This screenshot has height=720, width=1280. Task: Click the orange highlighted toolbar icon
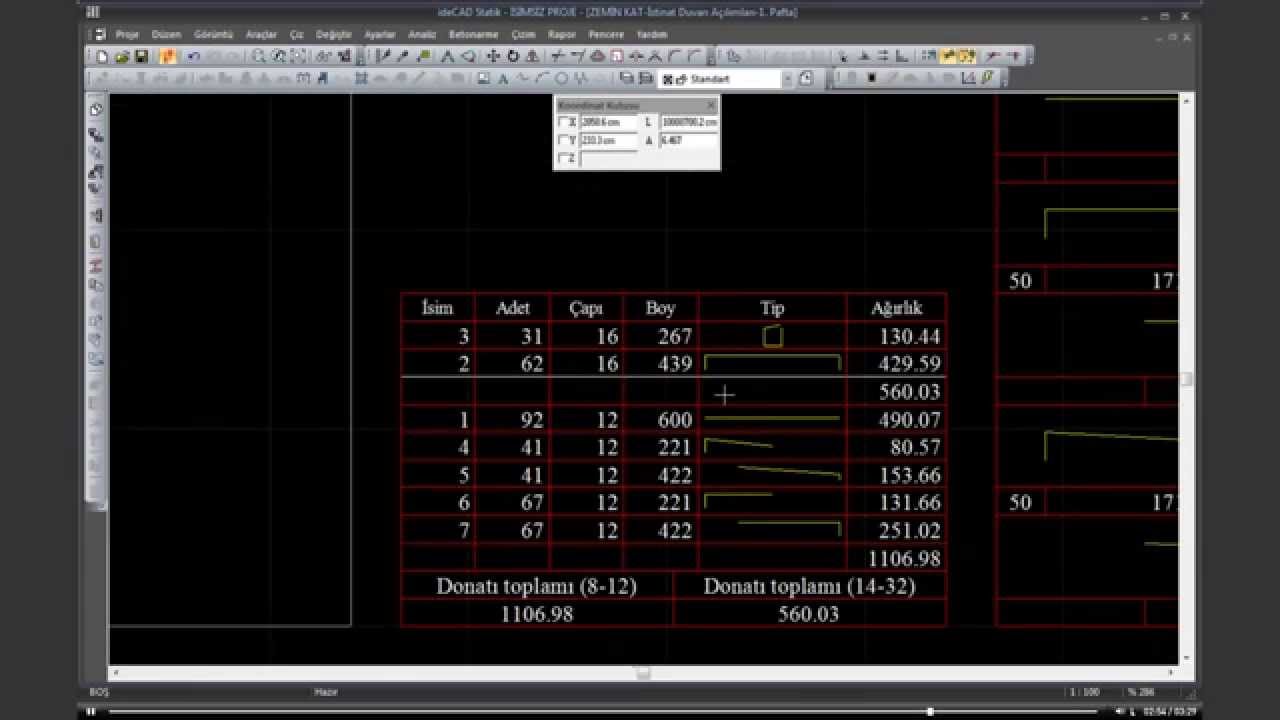pos(168,56)
